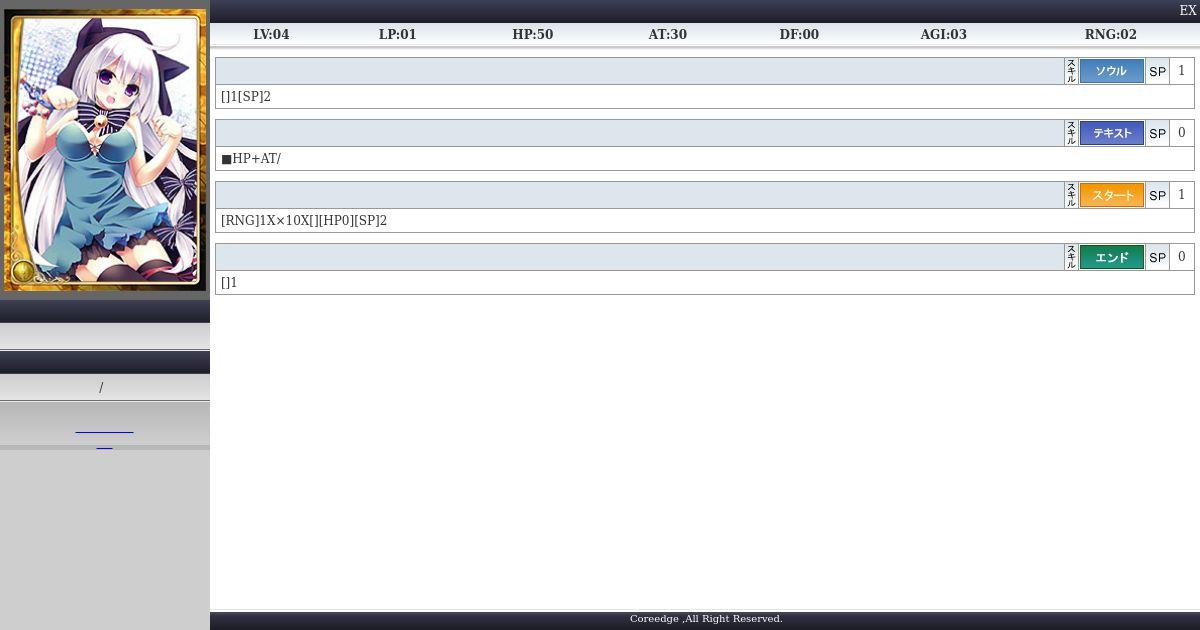This screenshot has width=1200, height=630.
Task: Click the skill text "[]1" under the エンド badge
Action: click(229, 283)
